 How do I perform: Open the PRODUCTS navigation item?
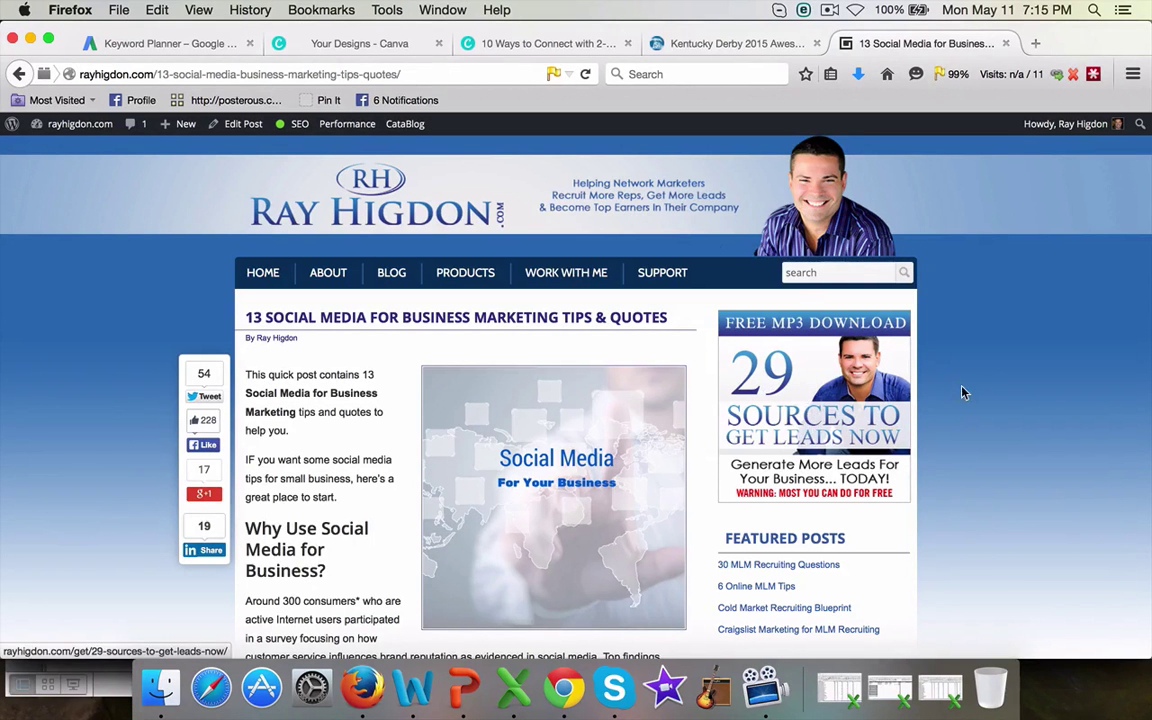(x=465, y=273)
